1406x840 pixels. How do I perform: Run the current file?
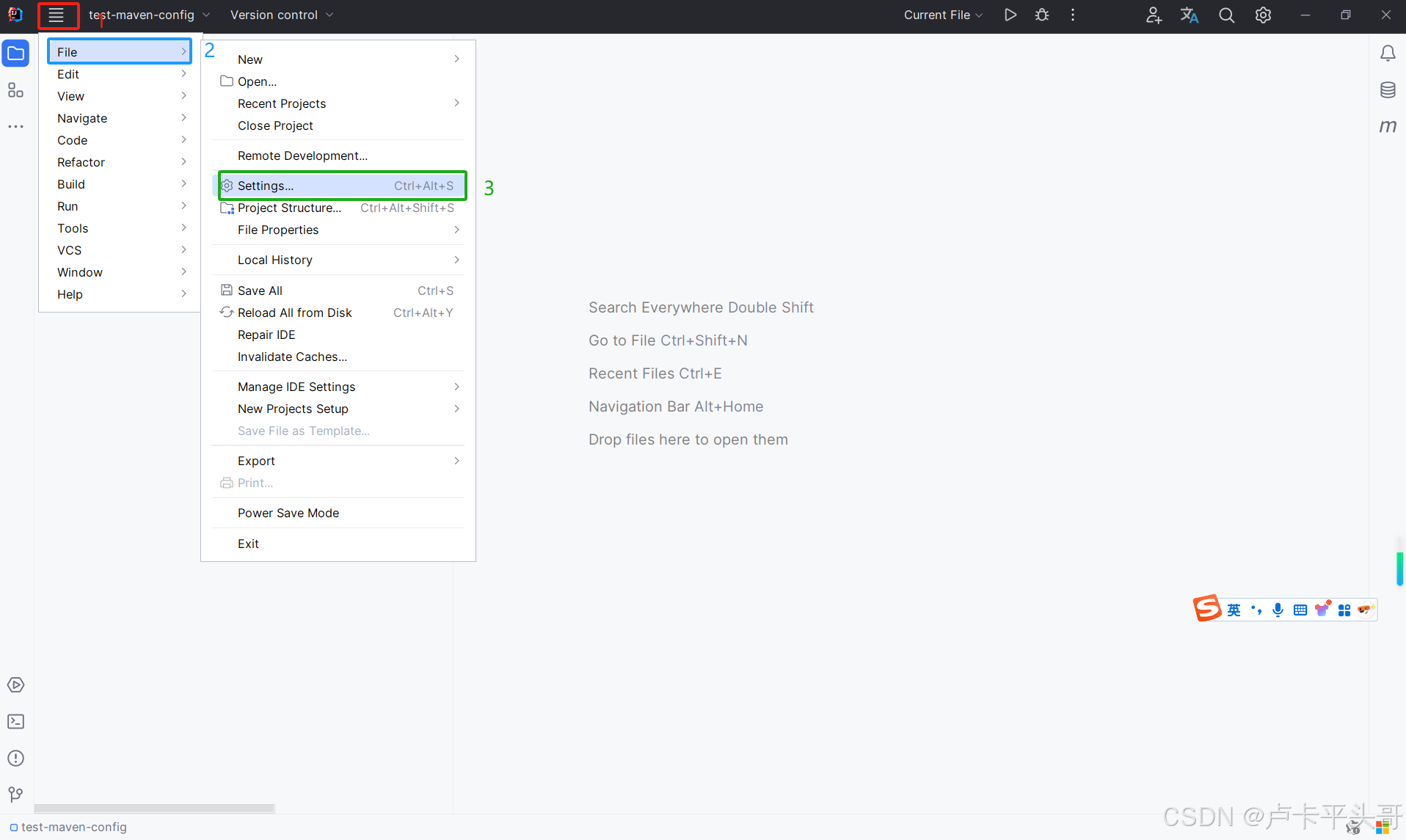[x=1010, y=15]
